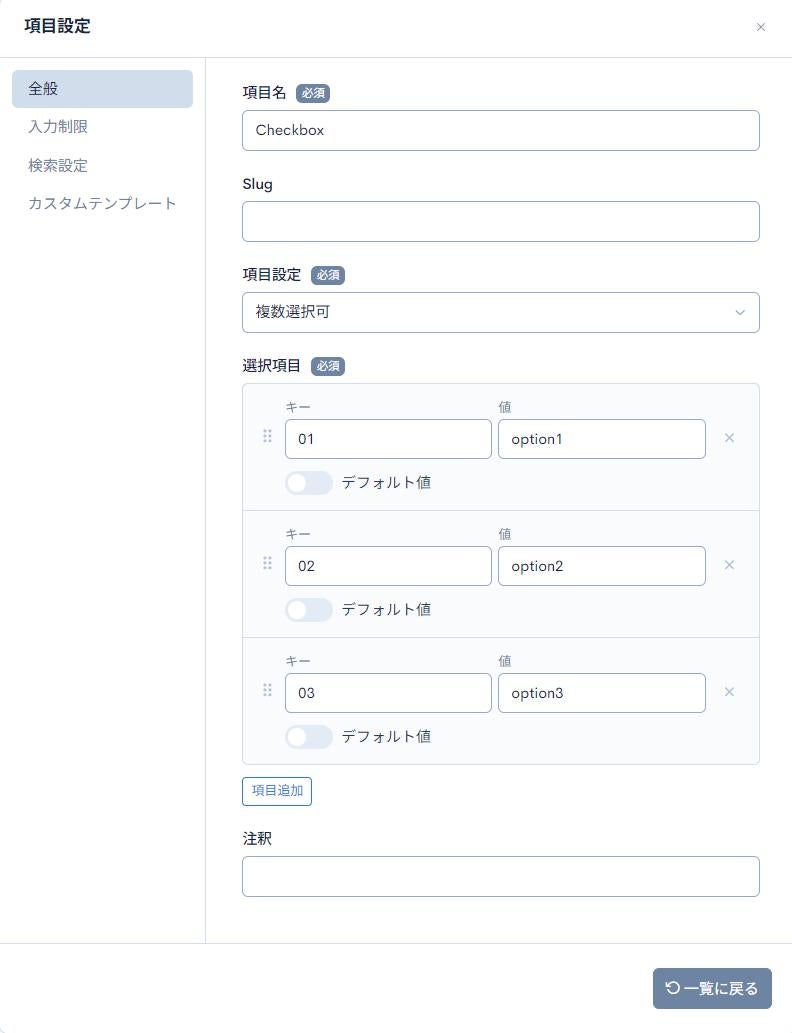Click the 項目名 field containing Checkbox

[x=501, y=130]
